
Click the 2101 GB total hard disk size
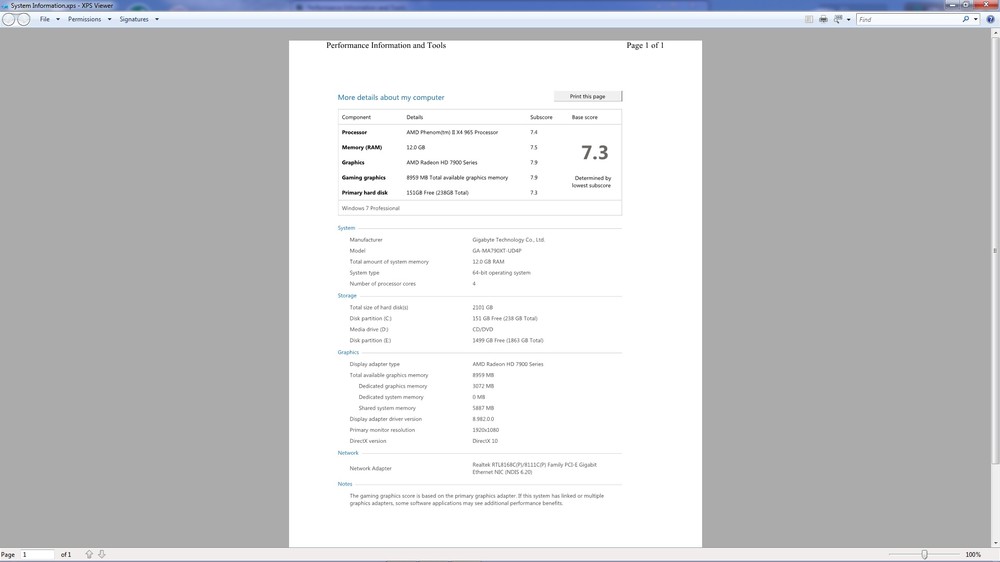pos(483,307)
